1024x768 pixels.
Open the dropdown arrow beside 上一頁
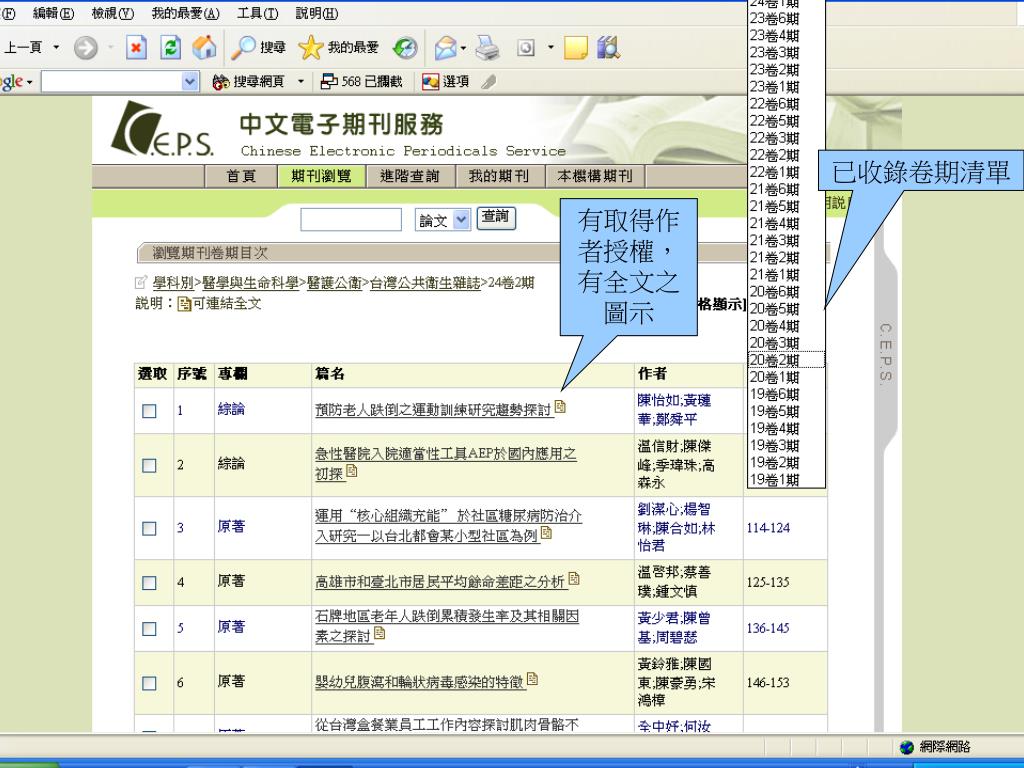pyautogui.click(x=56, y=47)
